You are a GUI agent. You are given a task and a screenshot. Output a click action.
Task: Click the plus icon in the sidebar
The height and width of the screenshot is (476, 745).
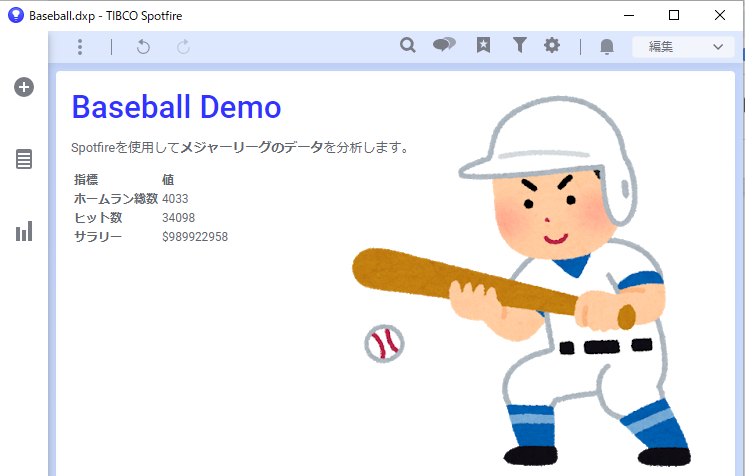coord(24,87)
